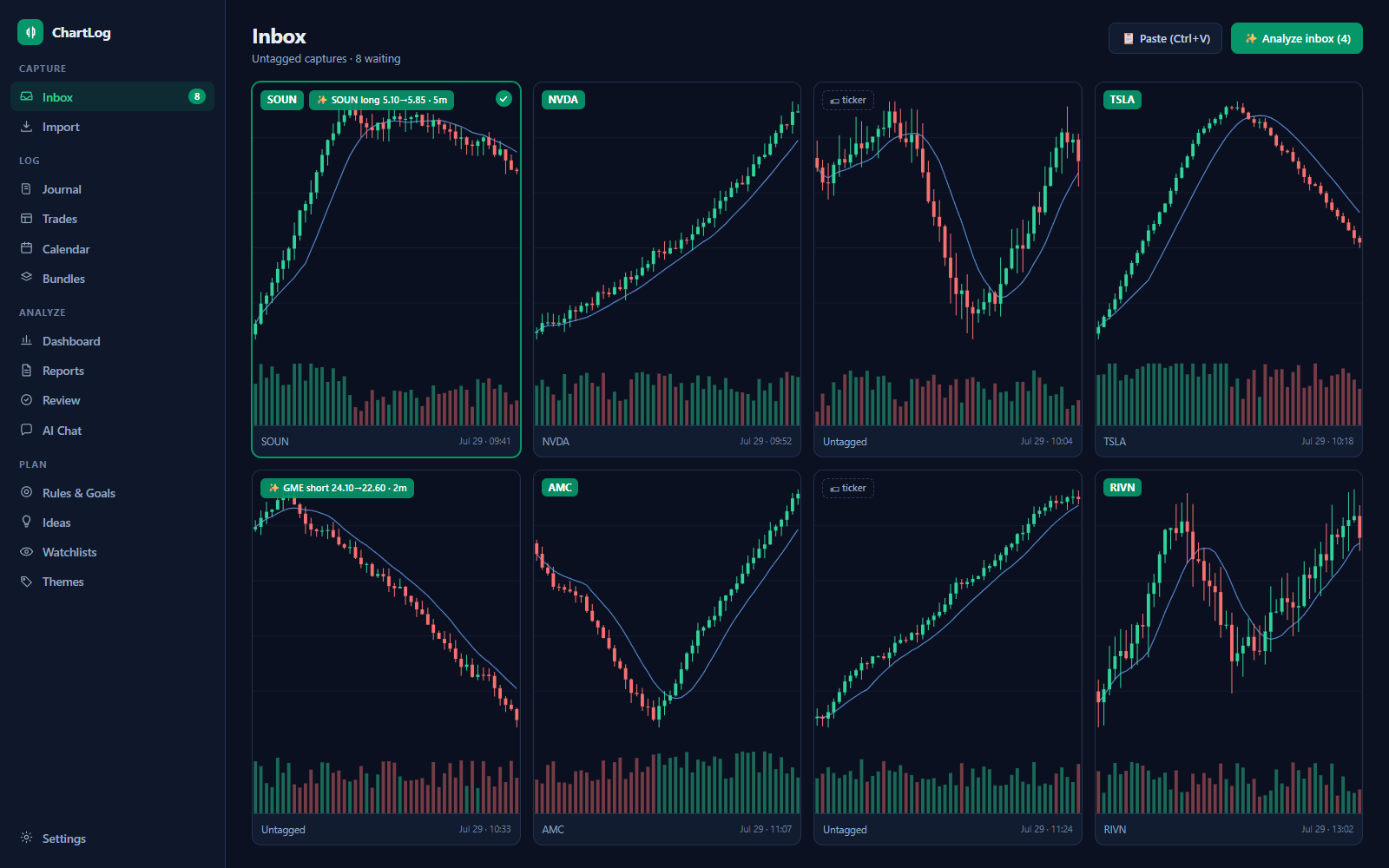Deselect the SOUN capture checkmark
This screenshot has width=1389, height=868.
pyautogui.click(x=504, y=99)
